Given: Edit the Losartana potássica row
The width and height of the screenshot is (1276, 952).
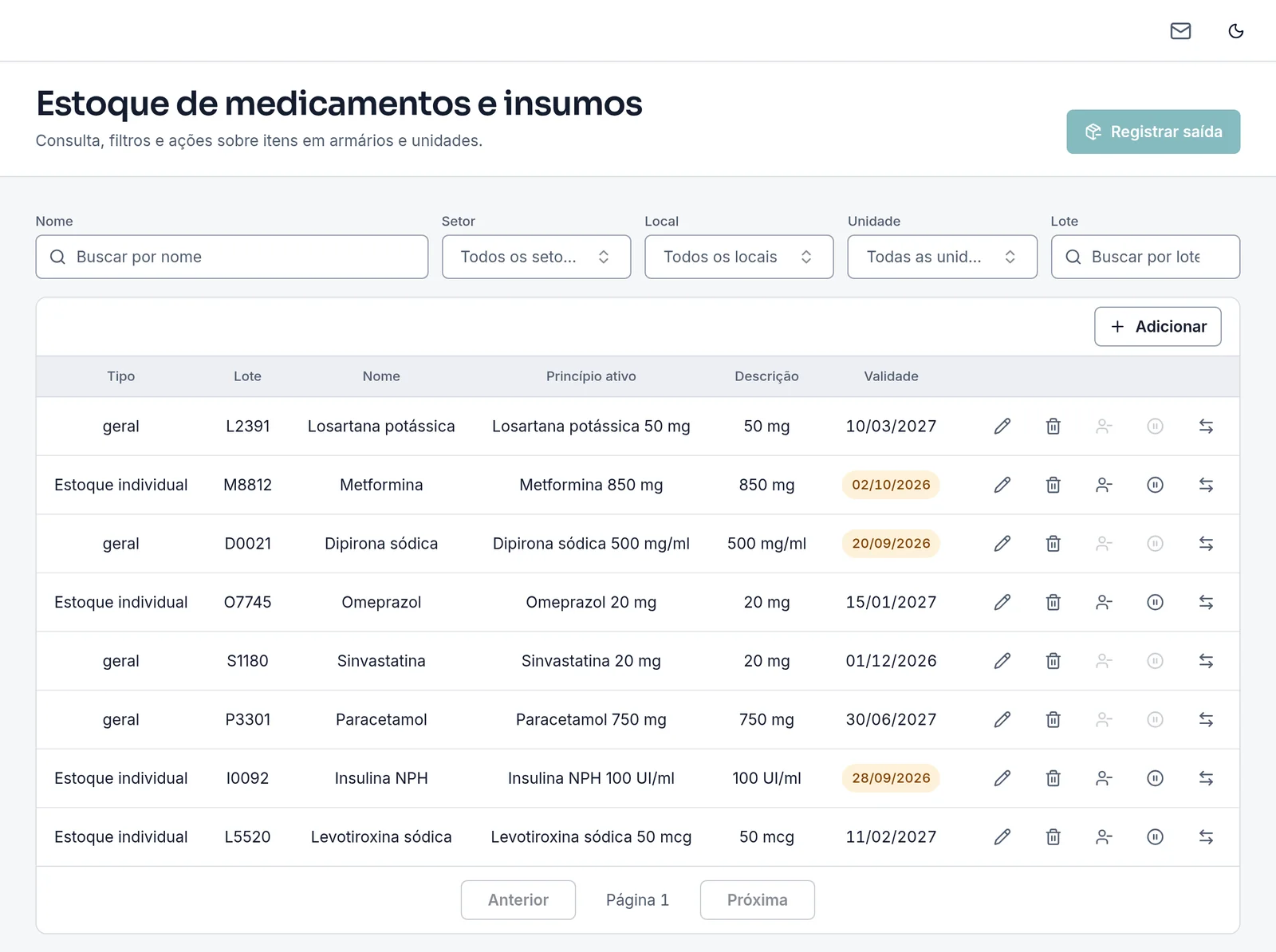Looking at the screenshot, I should 1002,427.
